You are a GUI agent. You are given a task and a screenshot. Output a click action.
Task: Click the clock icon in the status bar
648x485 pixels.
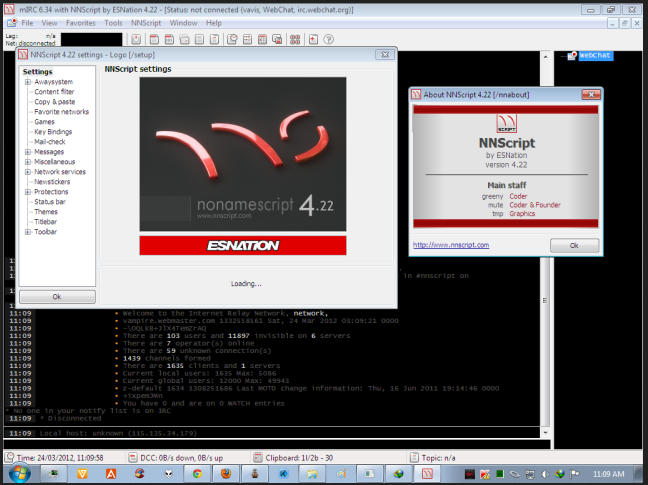click(x=9, y=456)
